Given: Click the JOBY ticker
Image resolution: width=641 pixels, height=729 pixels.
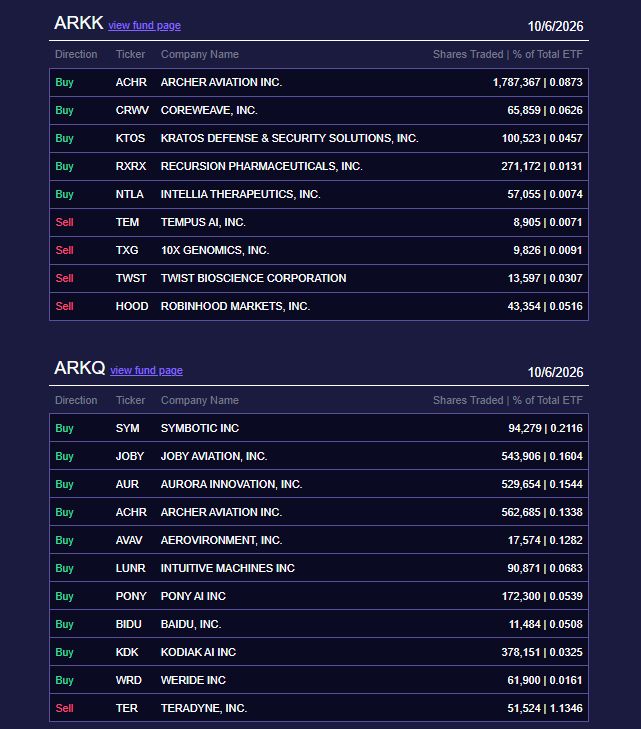Looking at the screenshot, I should pos(130,456).
